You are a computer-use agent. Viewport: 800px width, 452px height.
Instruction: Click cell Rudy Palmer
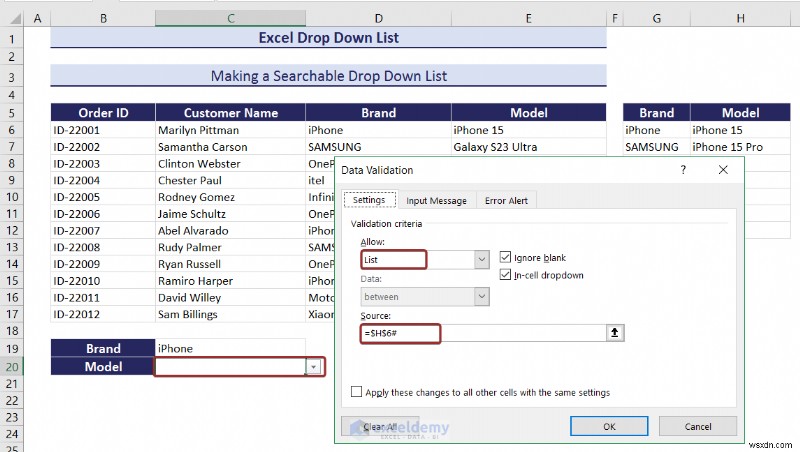[231, 247]
